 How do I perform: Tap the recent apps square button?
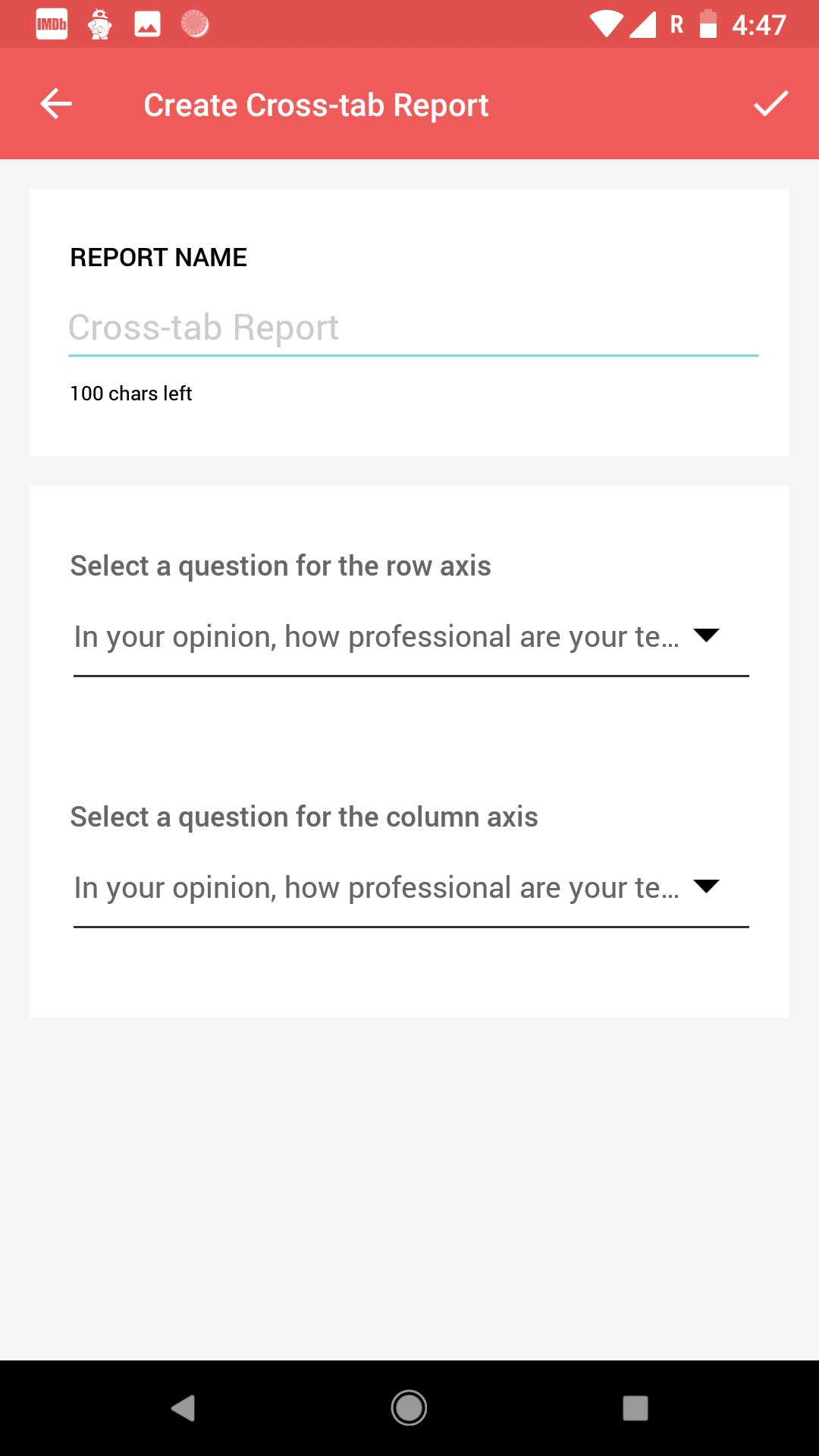(634, 1407)
